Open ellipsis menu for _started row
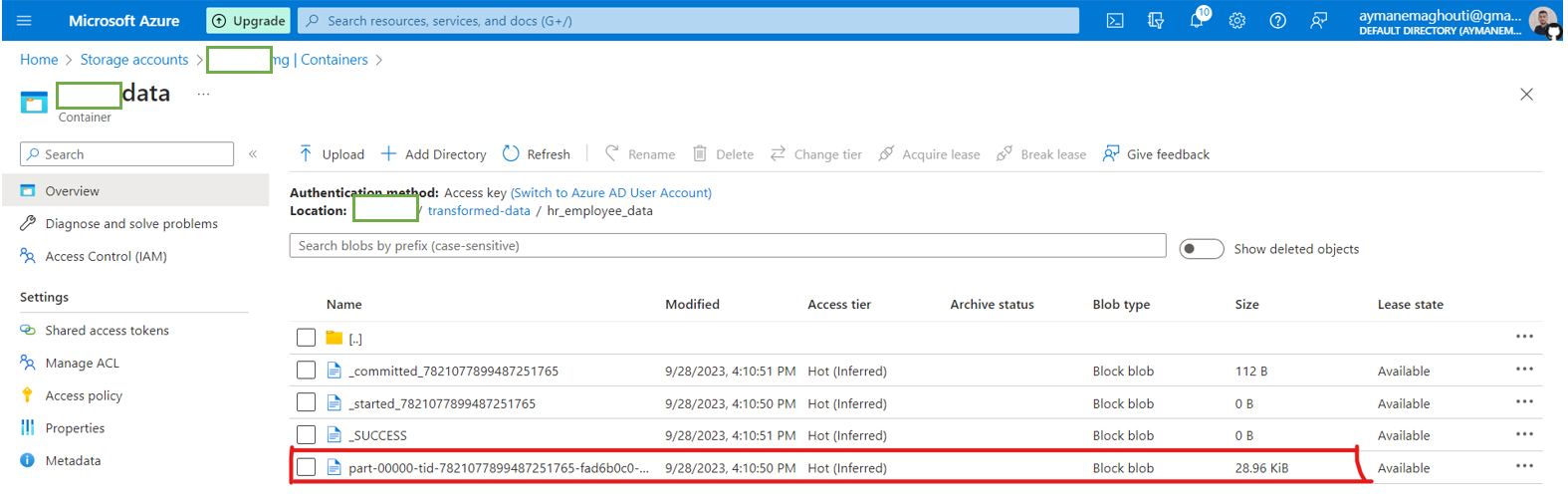The image size is (1568, 500). coord(1524,401)
